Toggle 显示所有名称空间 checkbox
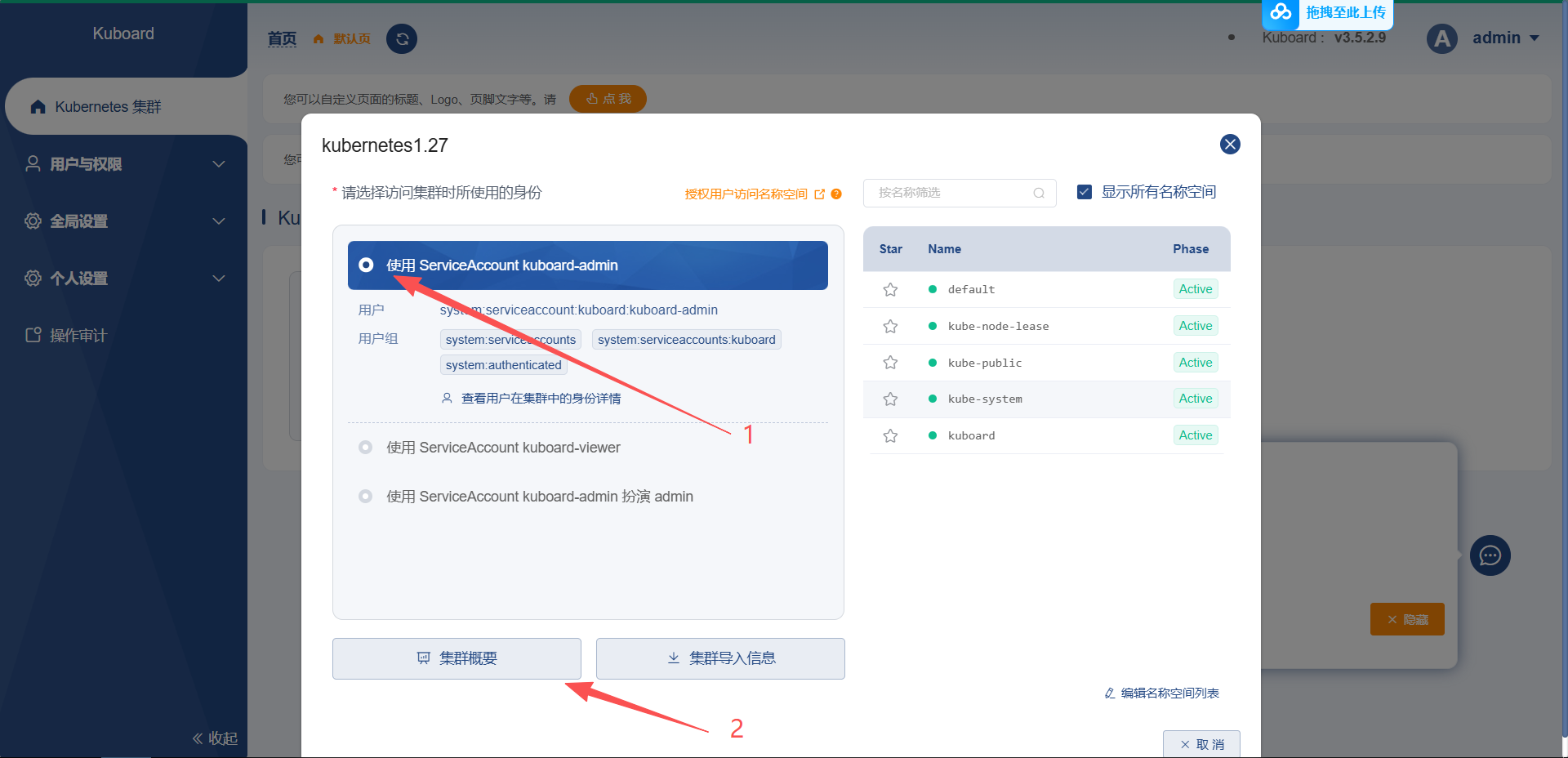The height and width of the screenshot is (758, 1568). tap(1085, 192)
